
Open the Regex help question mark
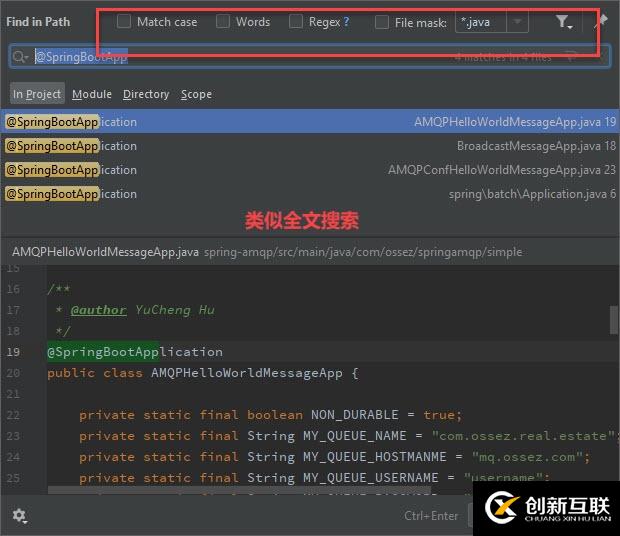346,21
